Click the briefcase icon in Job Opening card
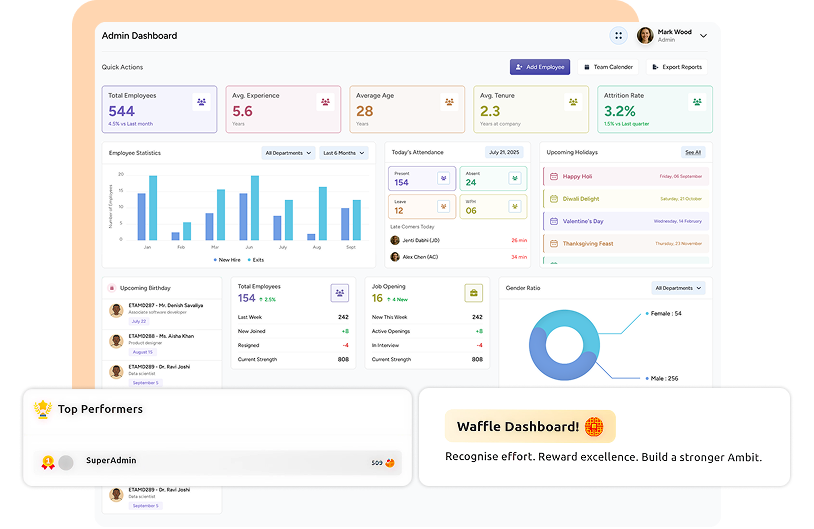The height and width of the screenshot is (529, 814). click(473, 293)
